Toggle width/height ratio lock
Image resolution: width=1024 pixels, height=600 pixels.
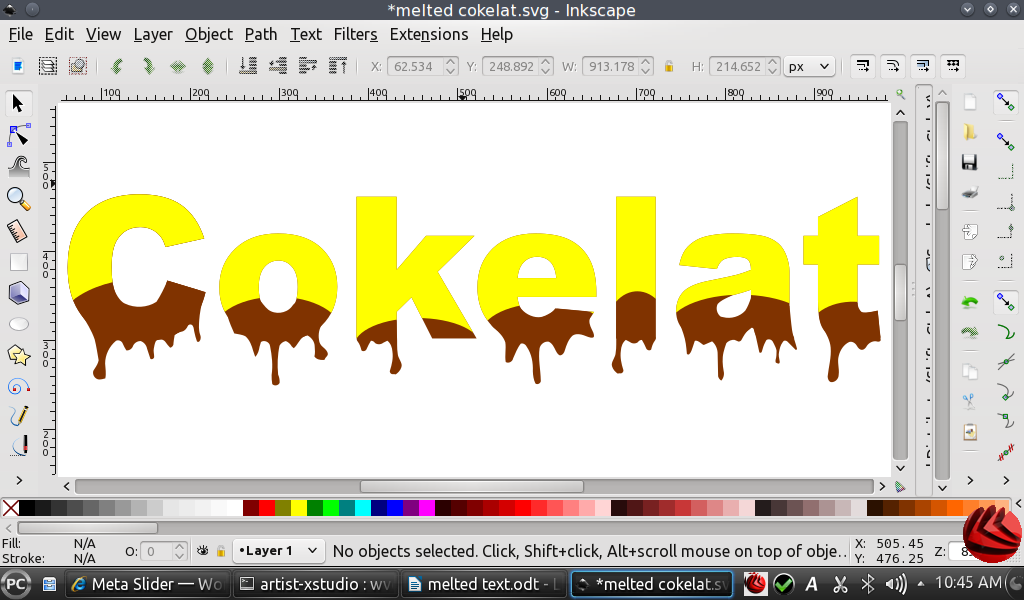click(669, 66)
